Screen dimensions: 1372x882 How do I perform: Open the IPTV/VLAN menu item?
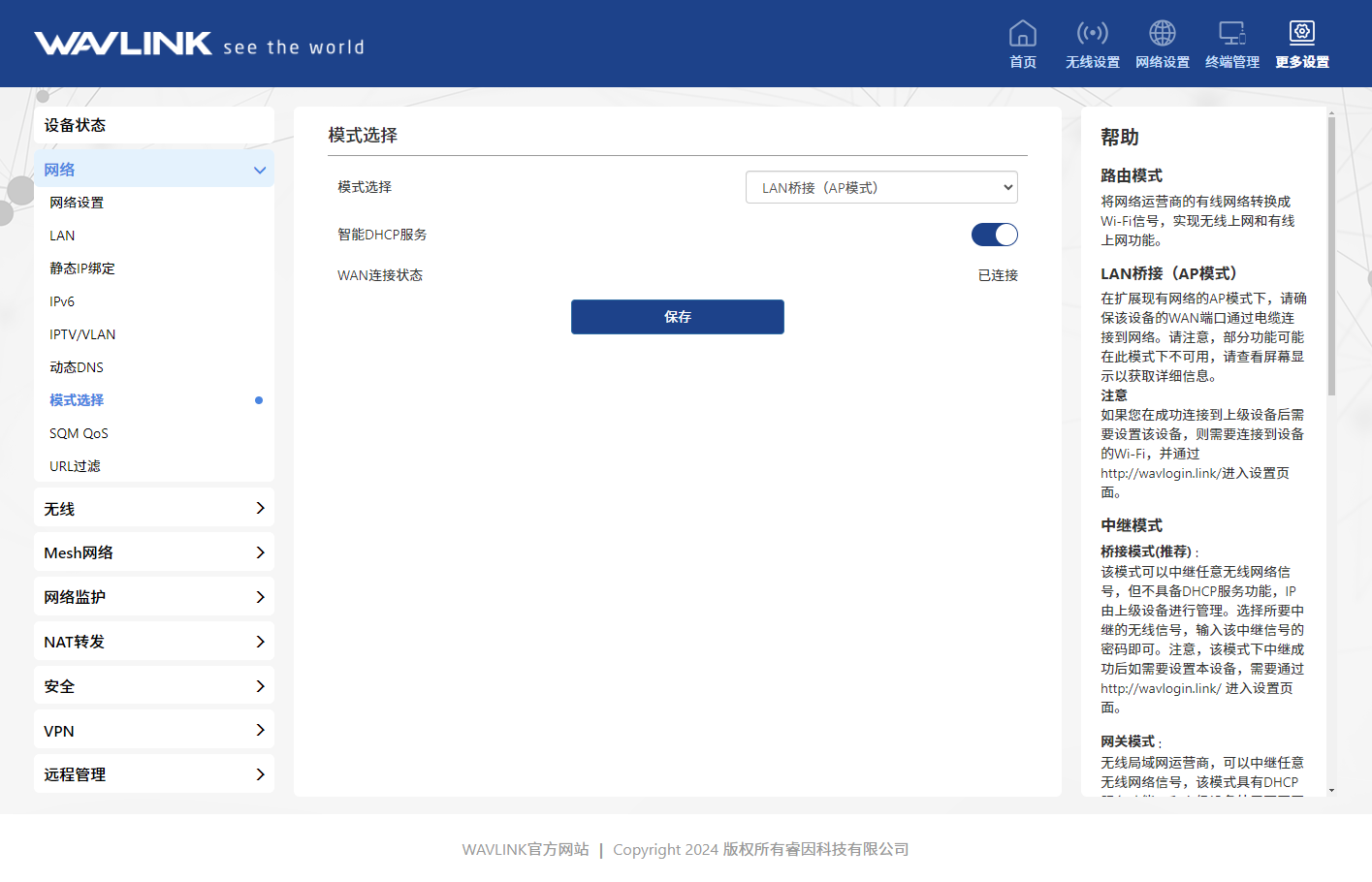[x=82, y=334]
